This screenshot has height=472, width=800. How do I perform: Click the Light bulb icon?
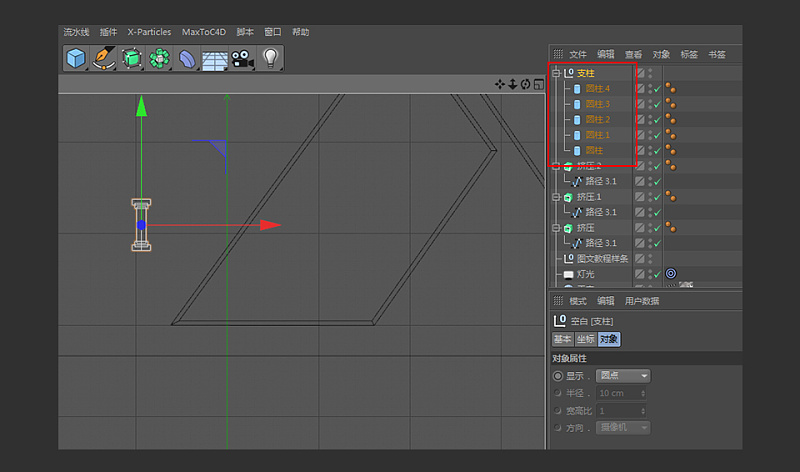pos(270,58)
